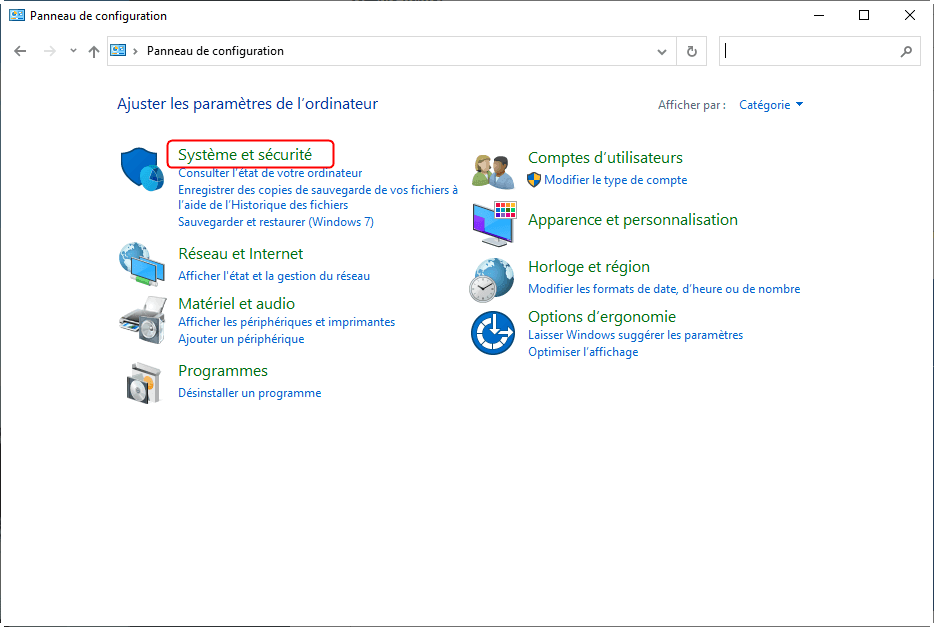The image size is (934, 627).
Task: Open recent locations dropdown arrow
Action: pyautogui.click(x=73, y=51)
